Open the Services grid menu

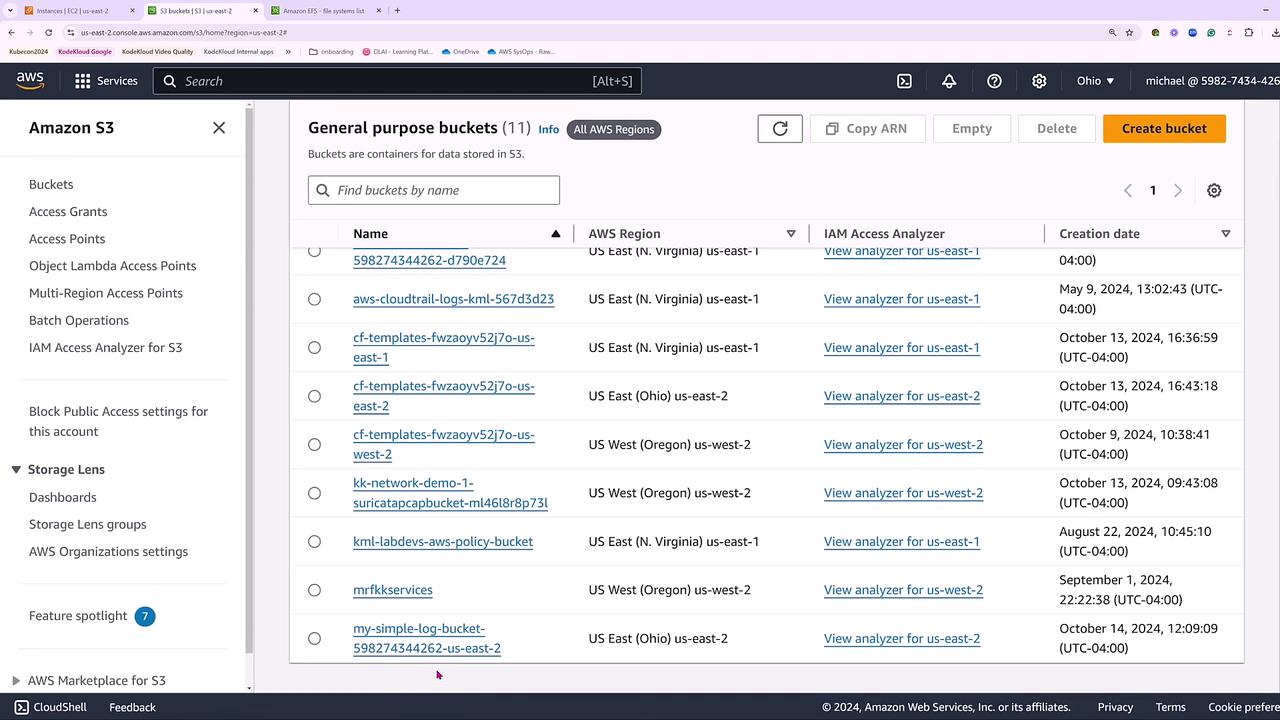click(x=105, y=81)
